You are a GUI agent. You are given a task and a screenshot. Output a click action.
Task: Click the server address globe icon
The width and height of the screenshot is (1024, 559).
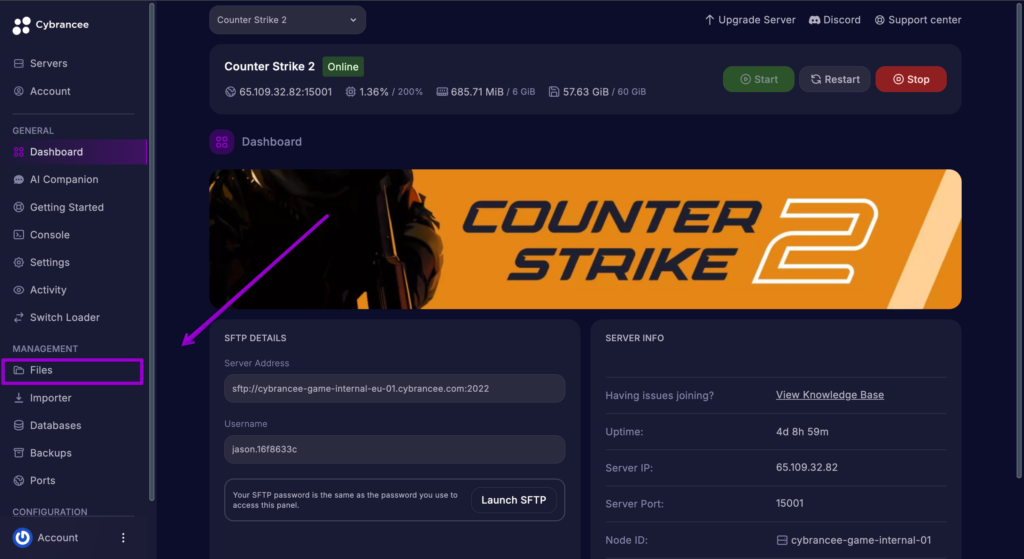pos(230,92)
